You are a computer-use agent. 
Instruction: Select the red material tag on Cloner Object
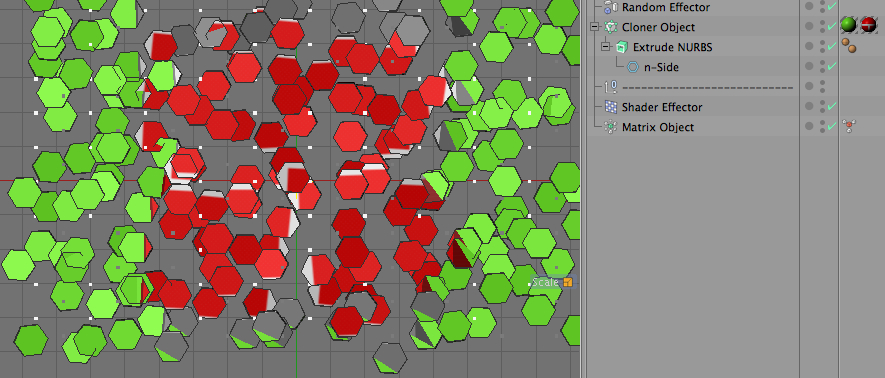tap(868, 24)
